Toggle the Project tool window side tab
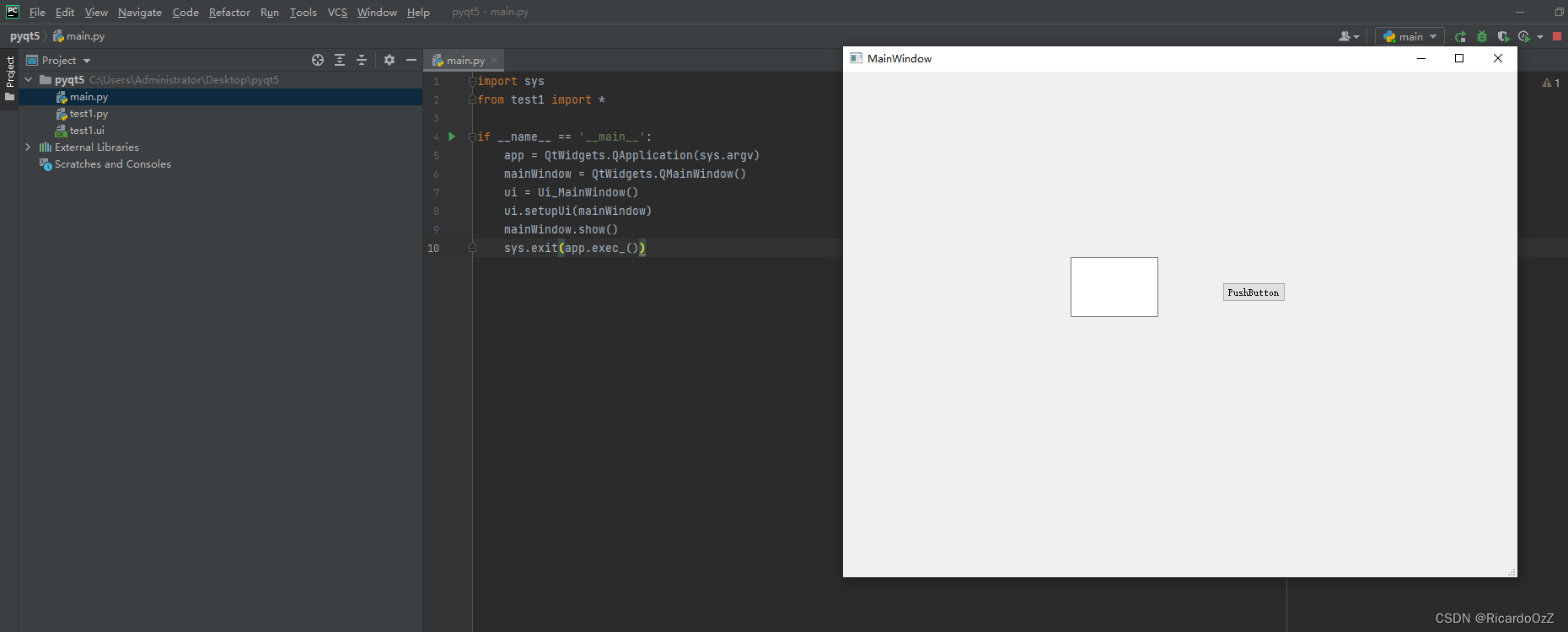Viewport: 1568px width, 632px height. [x=10, y=78]
